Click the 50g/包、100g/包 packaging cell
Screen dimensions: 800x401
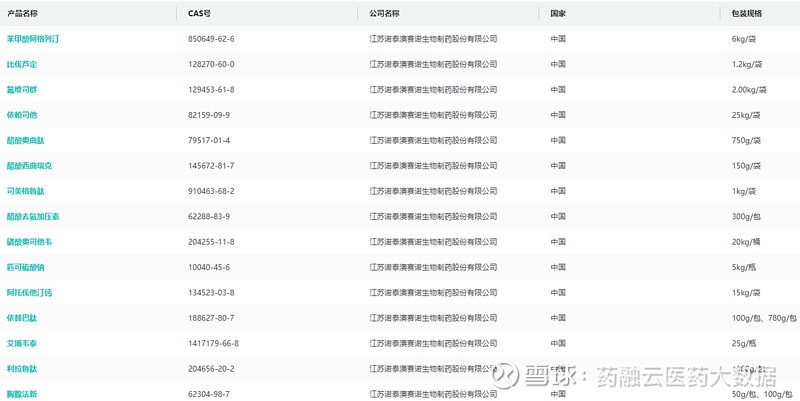coord(762,394)
